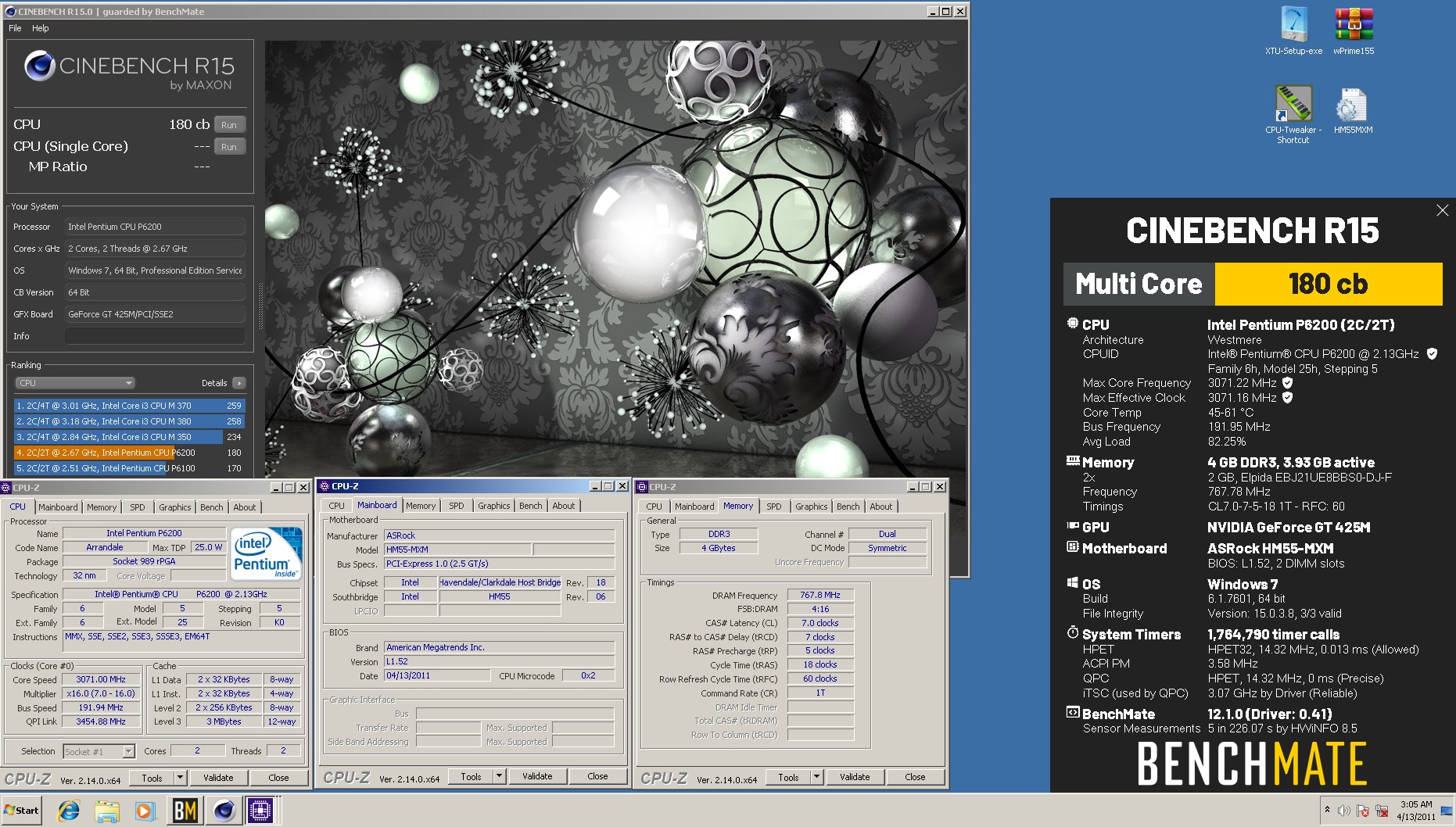Open Windows Explorer from the taskbar
This screenshot has width=1456, height=827.
pyautogui.click(x=107, y=811)
